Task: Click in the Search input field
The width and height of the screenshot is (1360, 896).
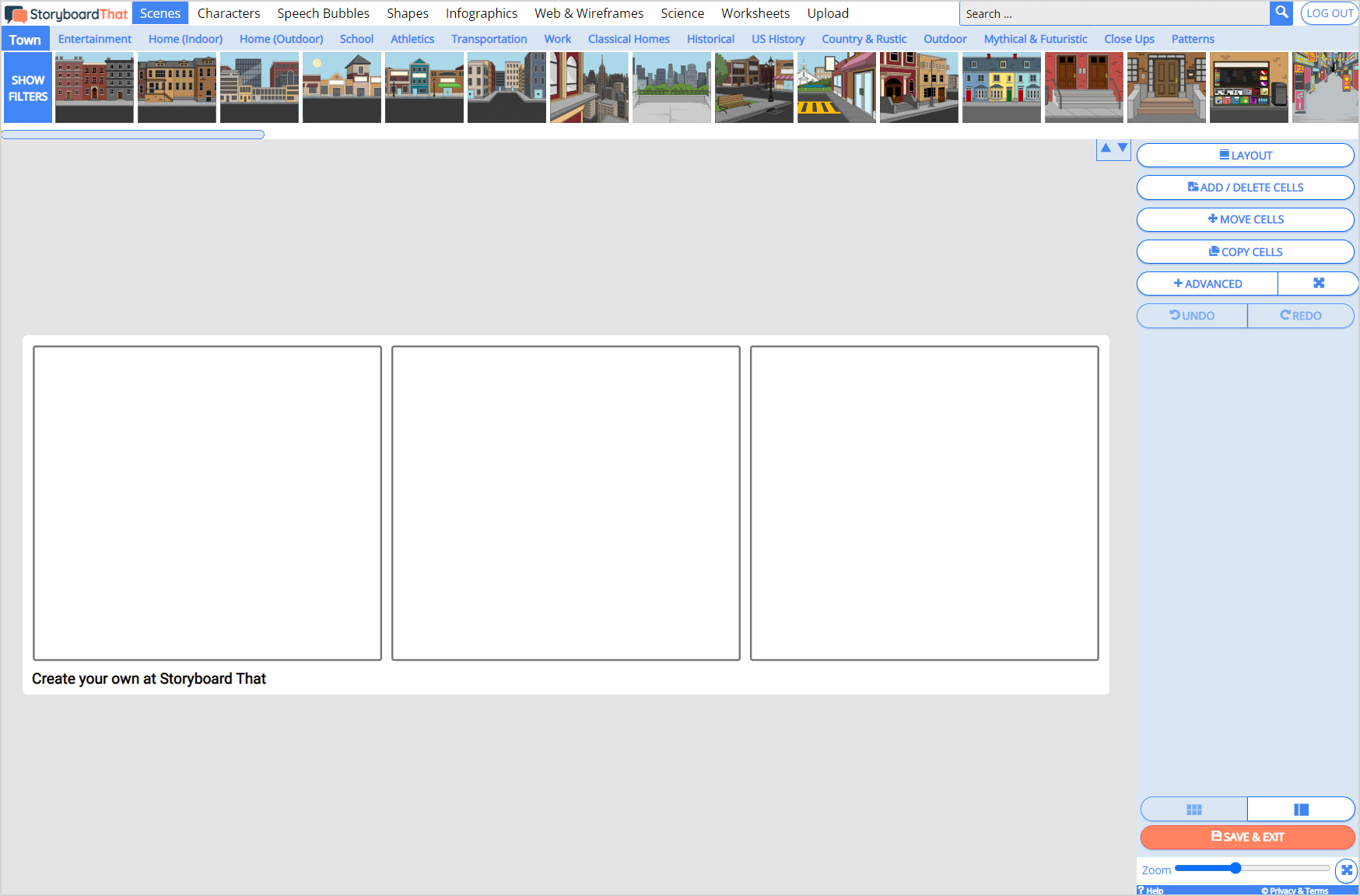Action: pos(1114,13)
